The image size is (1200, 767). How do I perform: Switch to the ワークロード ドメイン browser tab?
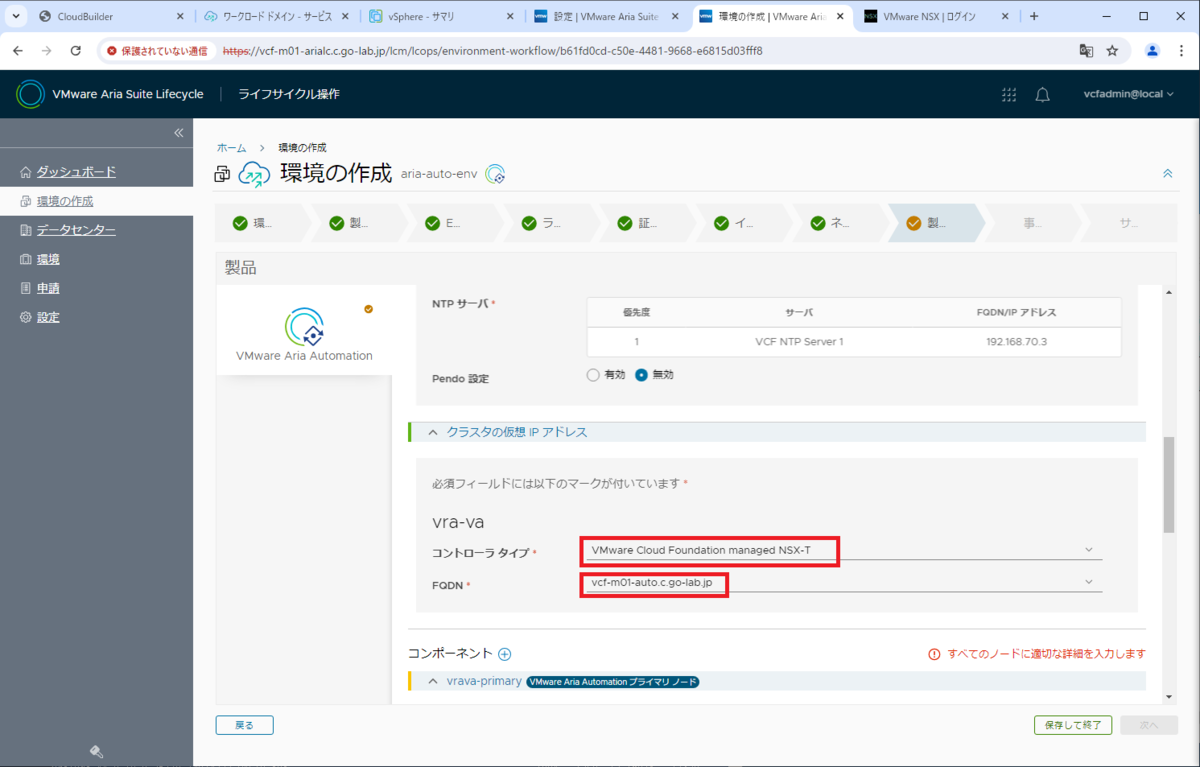(x=275, y=16)
